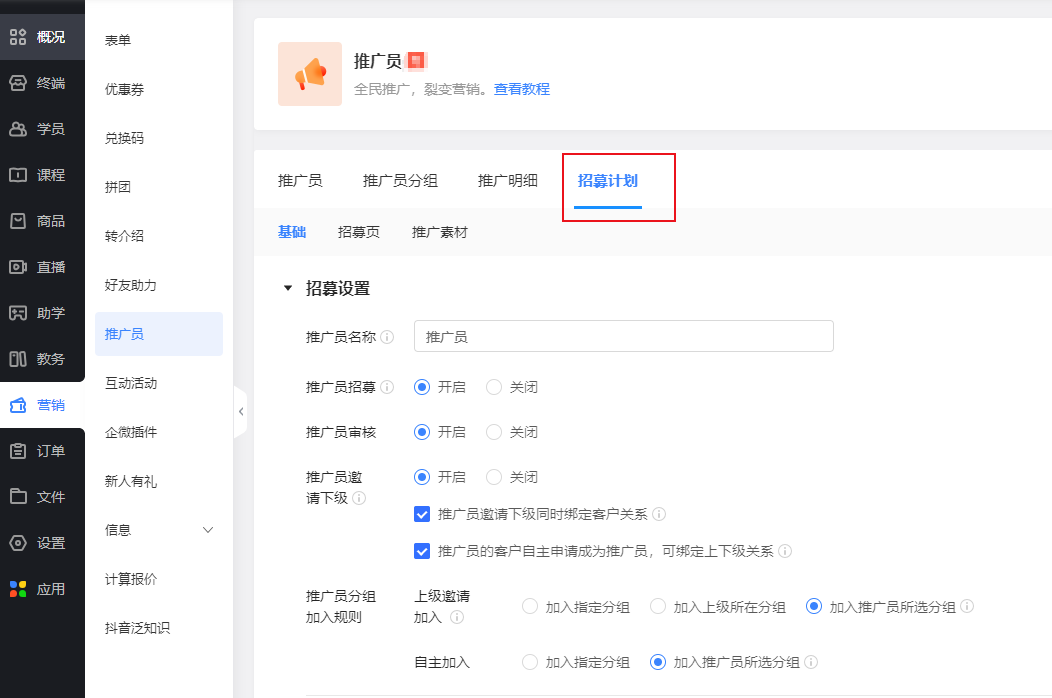Click the 推广员名称 text input field
The width and height of the screenshot is (1052, 698).
[x=623, y=337]
